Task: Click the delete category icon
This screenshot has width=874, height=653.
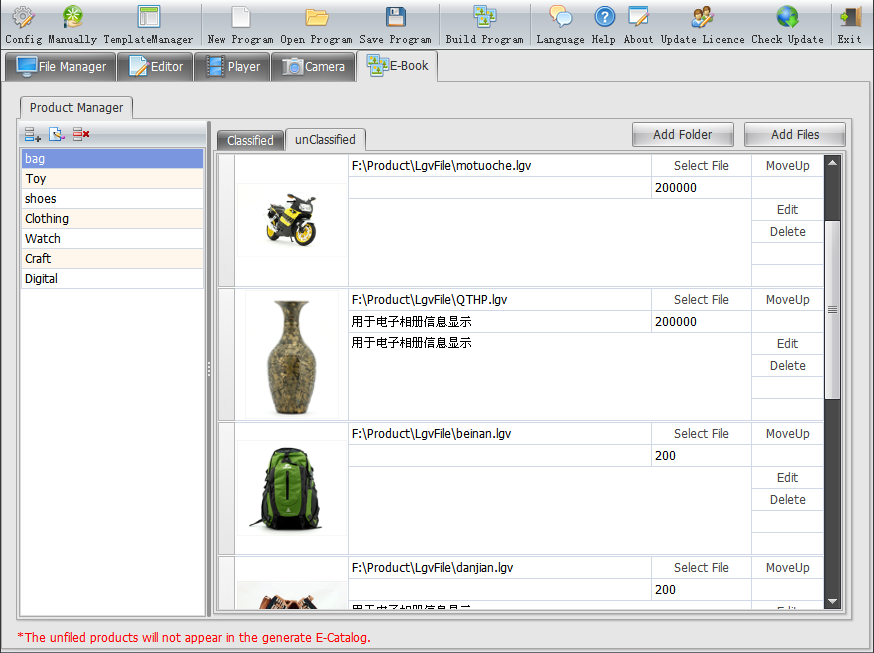Action: coord(81,134)
